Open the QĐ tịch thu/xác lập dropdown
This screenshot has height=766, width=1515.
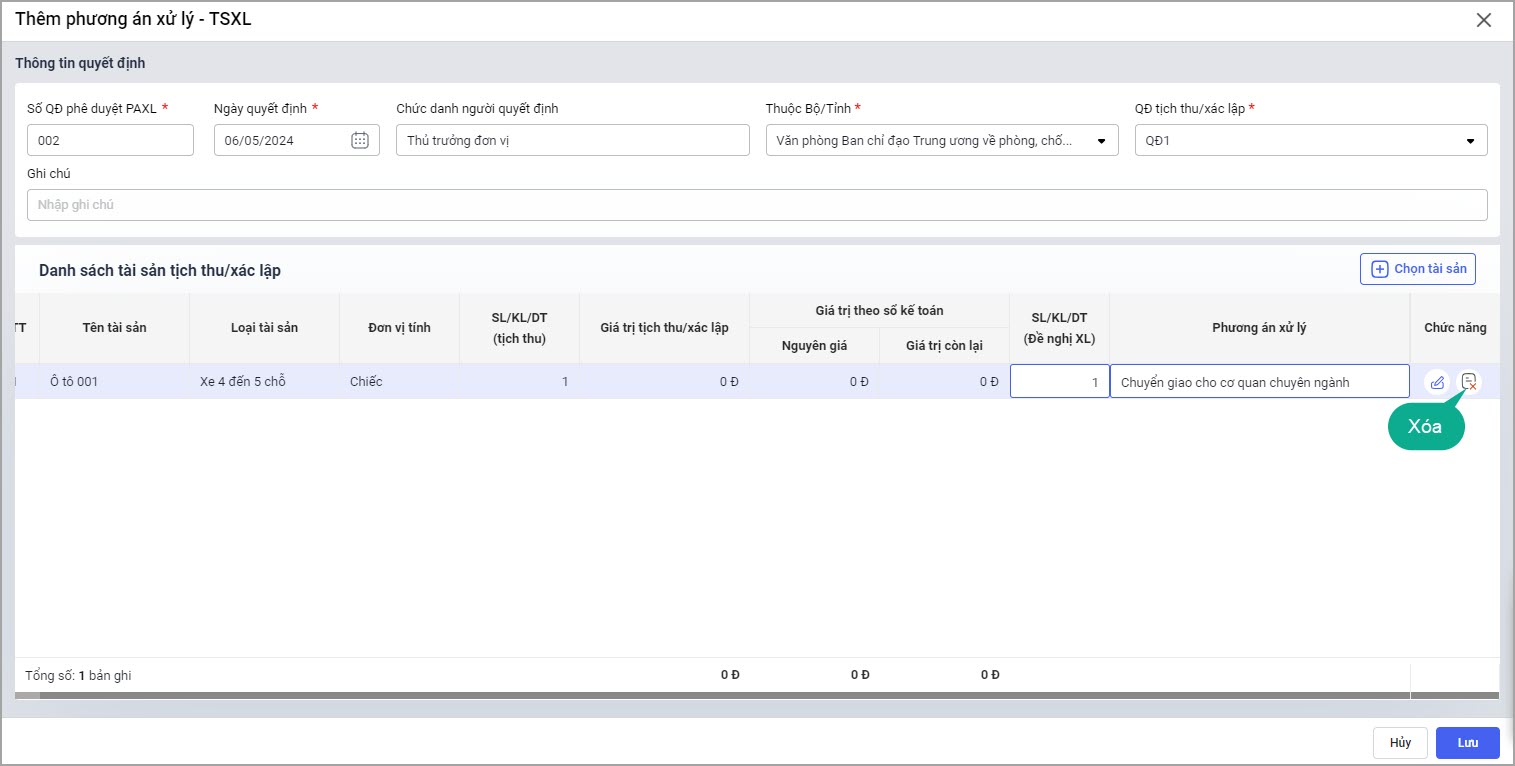(x=1470, y=141)
